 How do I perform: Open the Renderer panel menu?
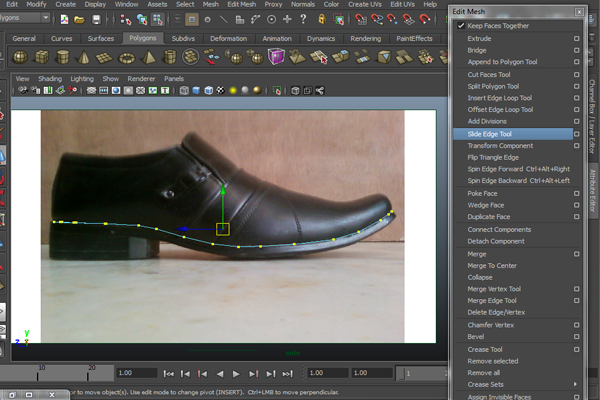(x=141, y=78)
